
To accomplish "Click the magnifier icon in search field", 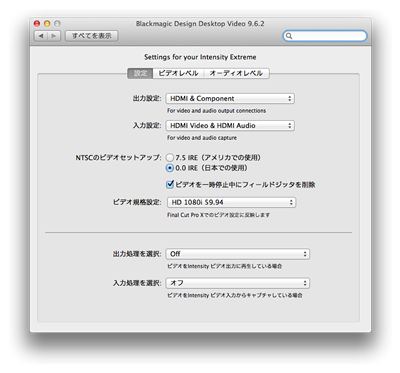I will click(289, 36).
